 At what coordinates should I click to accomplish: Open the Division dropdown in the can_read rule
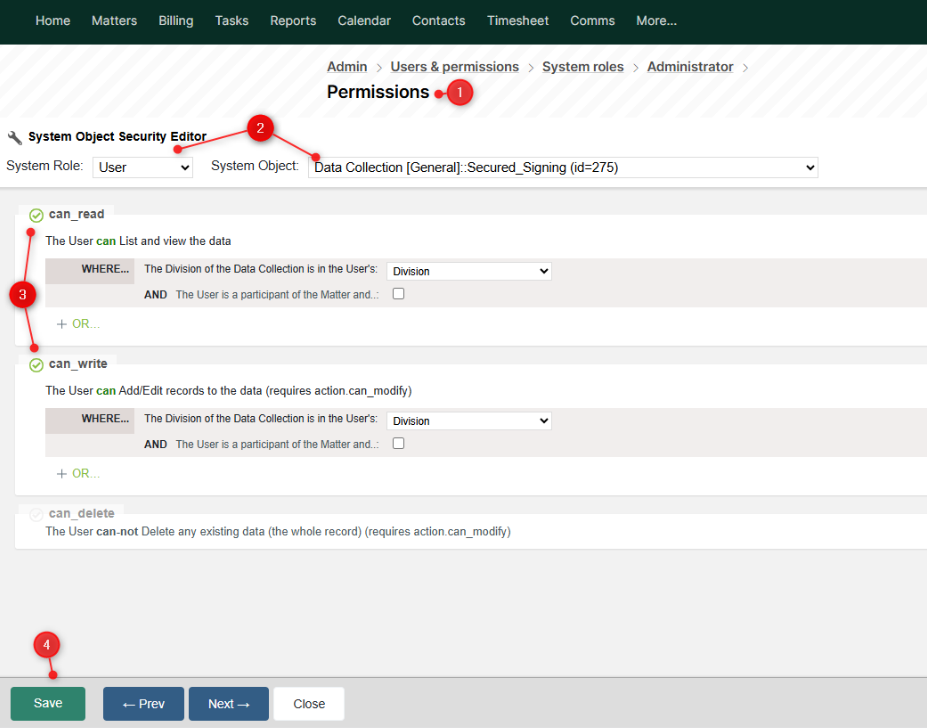click(x=469, y=270)
